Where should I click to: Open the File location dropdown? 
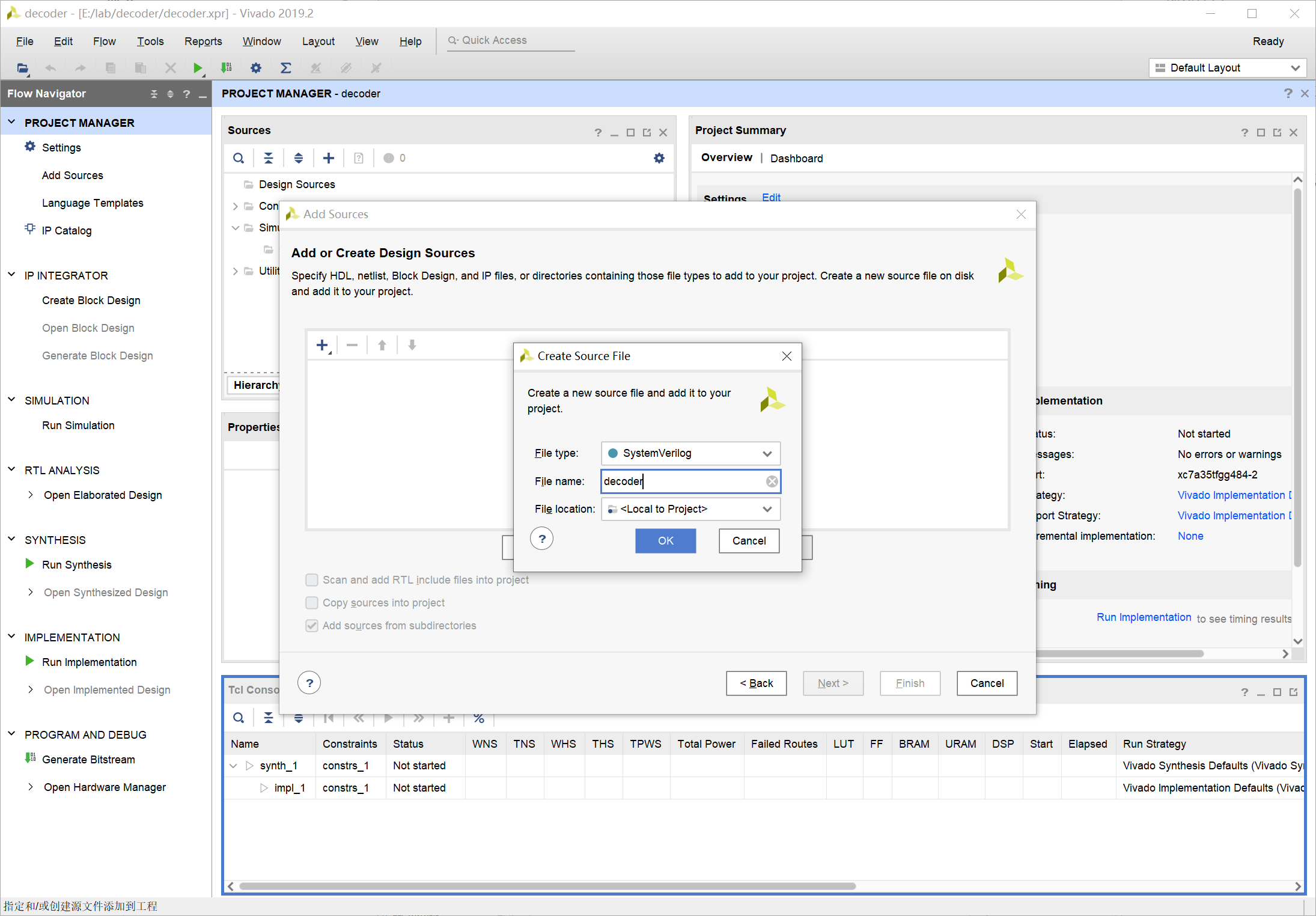point(690,509)
